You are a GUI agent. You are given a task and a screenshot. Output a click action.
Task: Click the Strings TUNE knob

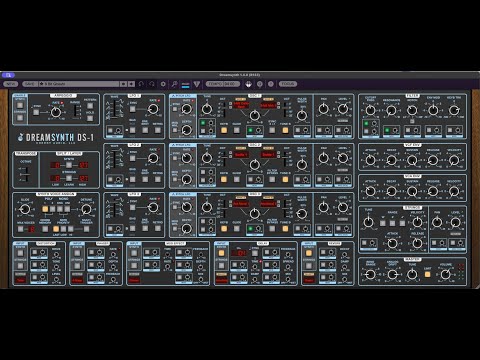[368, 222]
